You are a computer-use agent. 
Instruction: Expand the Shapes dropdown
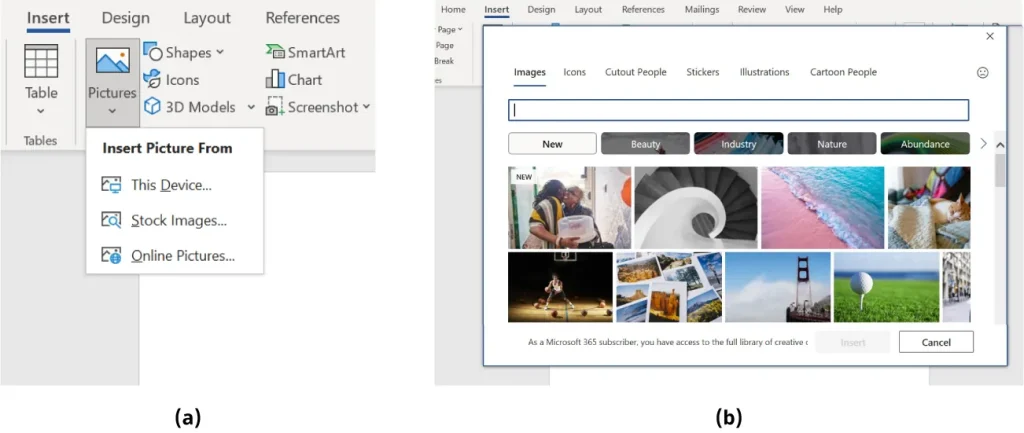(220, 52)
